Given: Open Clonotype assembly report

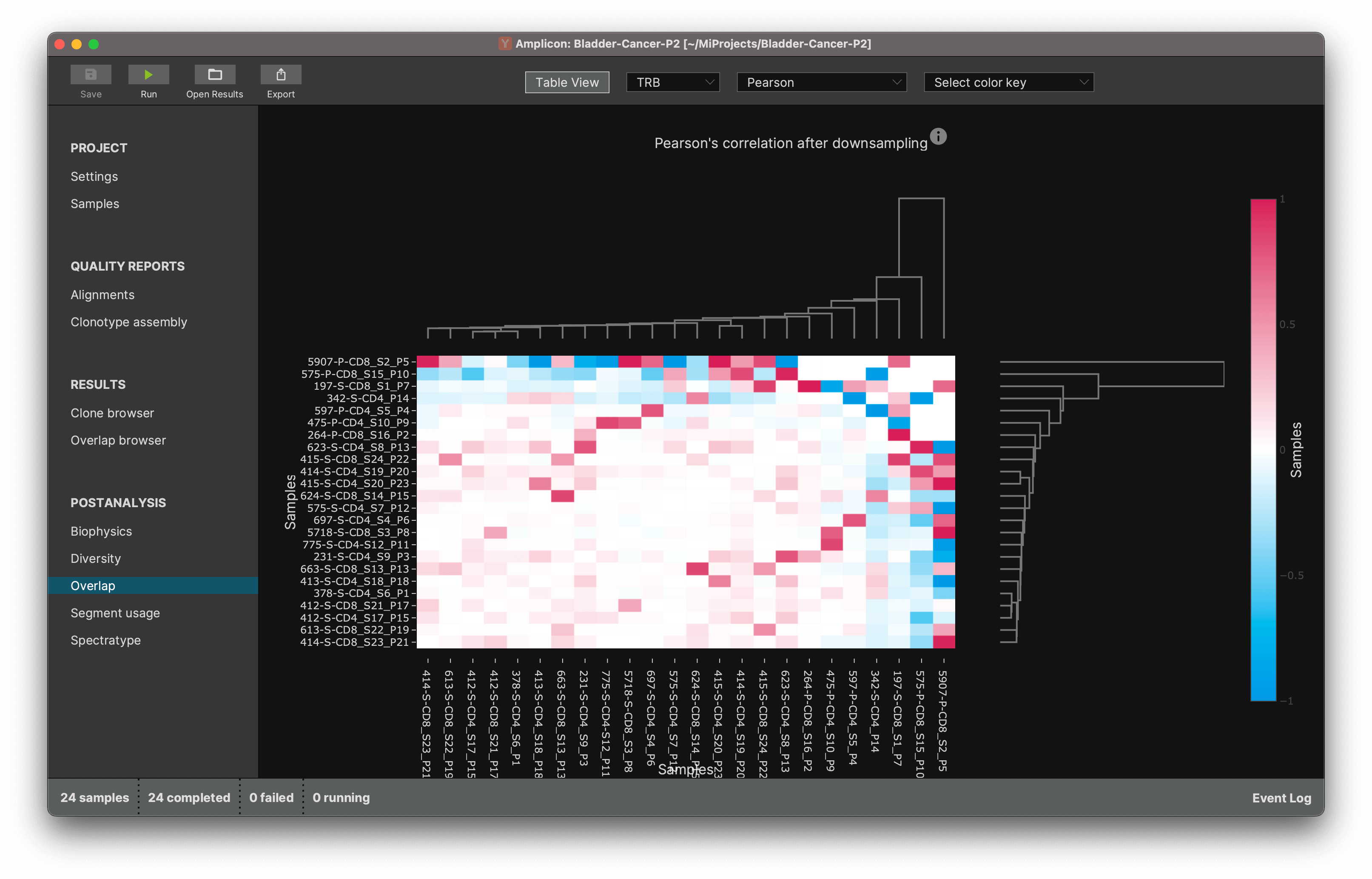Looking at the screenshot, I should [x=129, y=322].
